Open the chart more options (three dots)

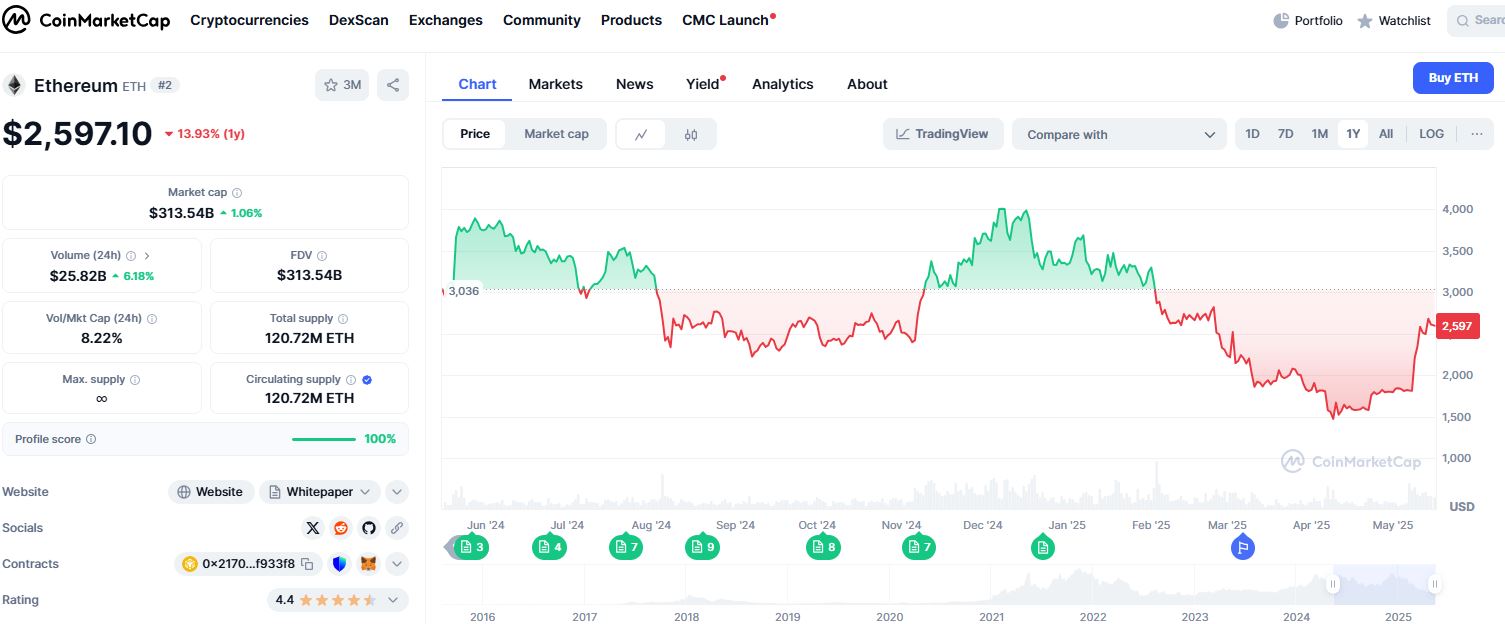click(x=1476, y=134)
